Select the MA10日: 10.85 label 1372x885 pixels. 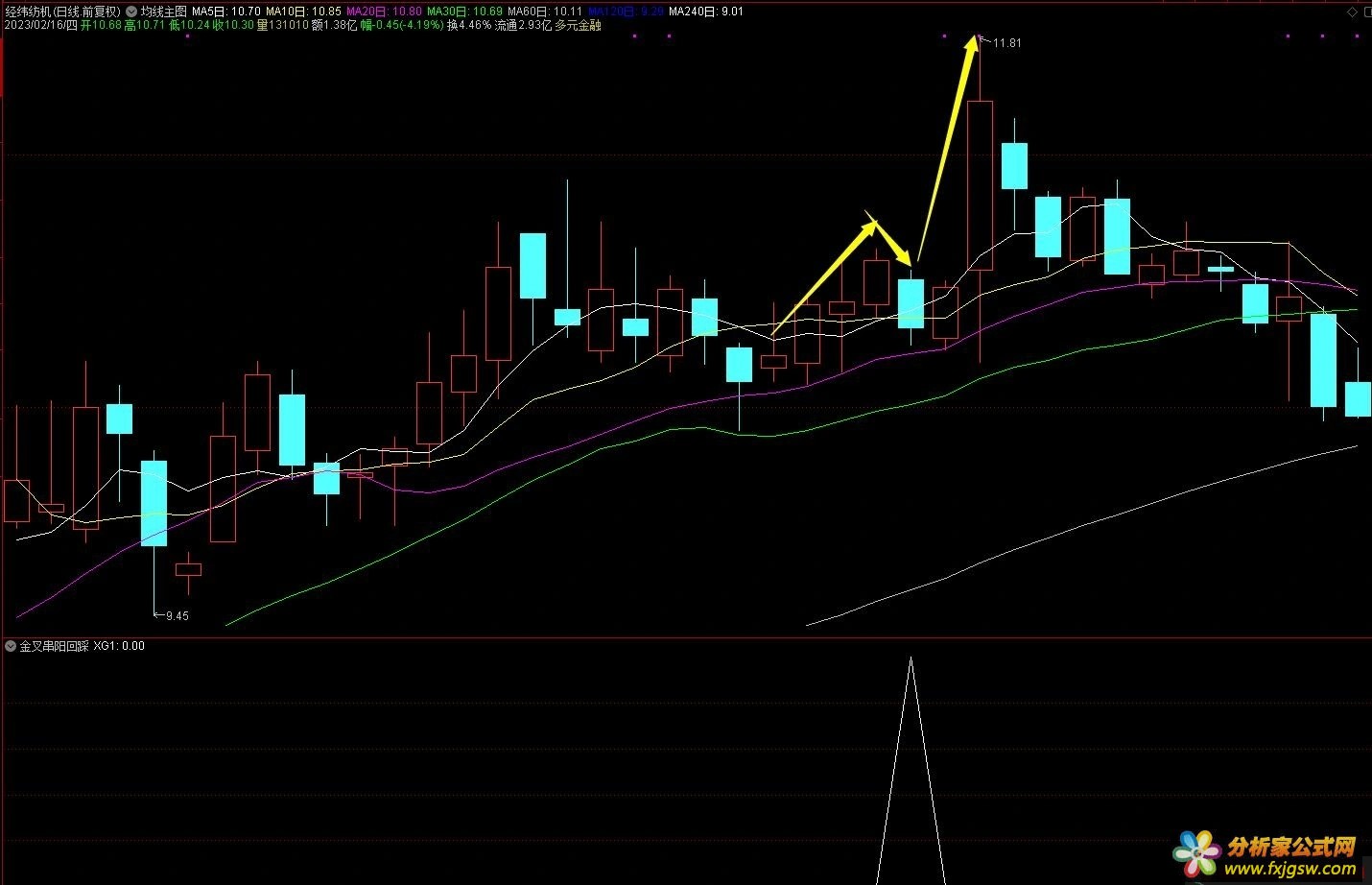[x=303, y=12]
